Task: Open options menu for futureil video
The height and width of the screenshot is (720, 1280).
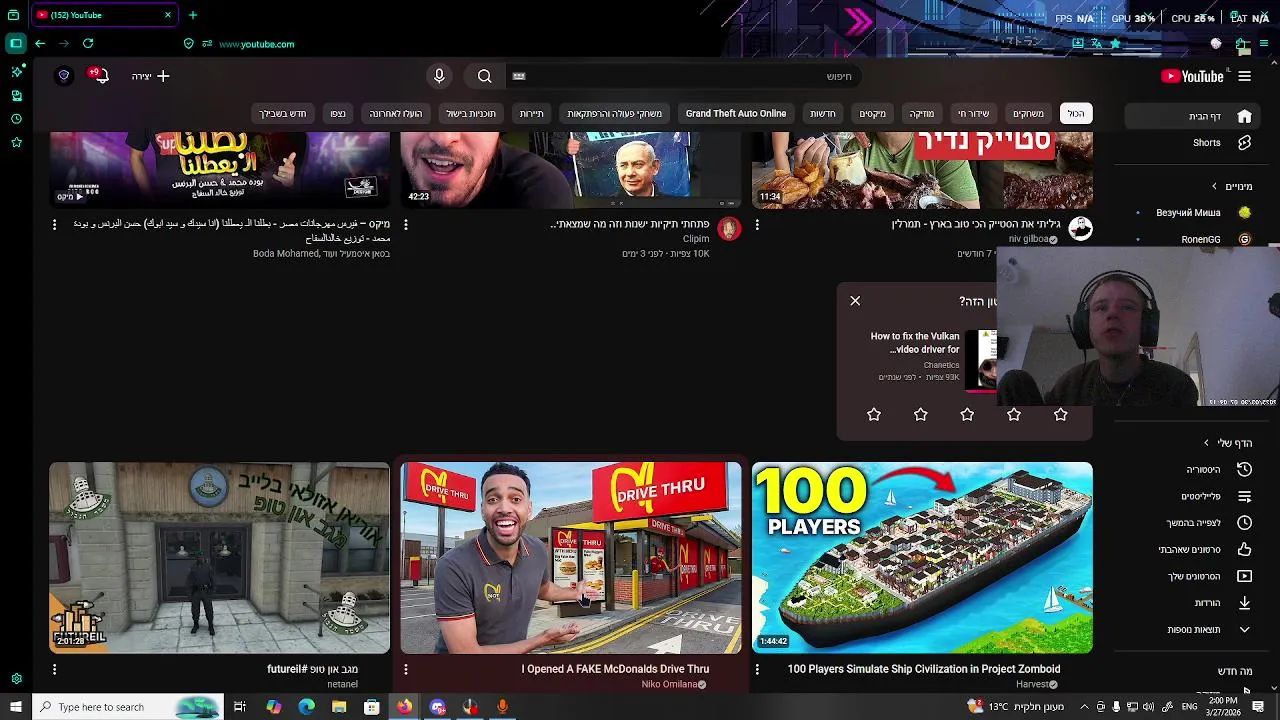Action: [x=55, y=669]
